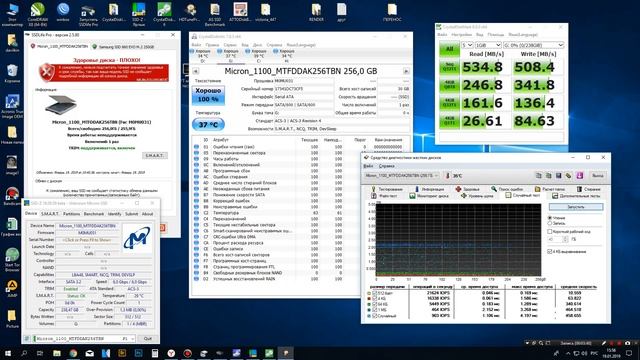Open the drive selector dropdown in HD Tune
This screenshot has width=640, height=360.
pyautogui.click(x=402, y=176)
